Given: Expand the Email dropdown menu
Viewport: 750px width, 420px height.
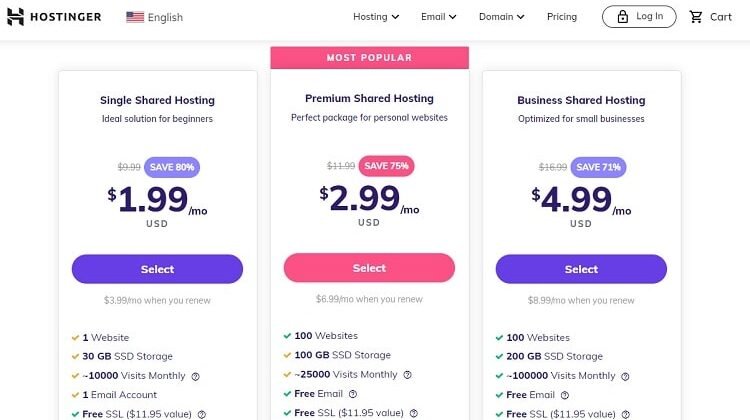Looking at the screenshot, I should (438, 17).
